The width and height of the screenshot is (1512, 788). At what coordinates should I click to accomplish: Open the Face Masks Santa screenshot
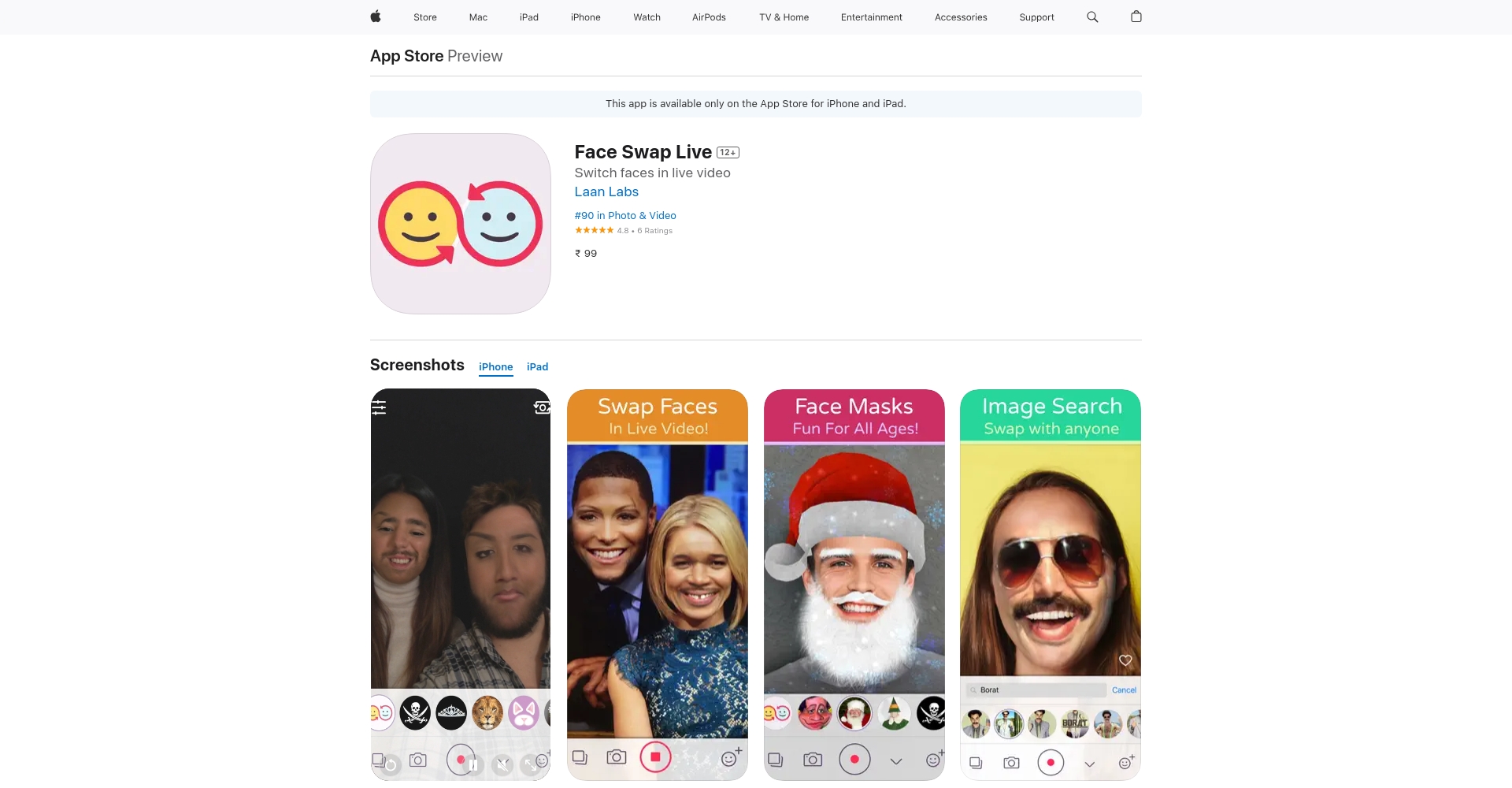854,585
